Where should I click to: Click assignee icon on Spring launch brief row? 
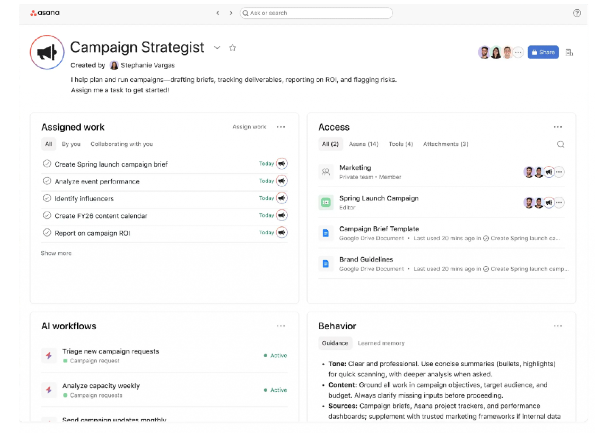pos(282,164)
